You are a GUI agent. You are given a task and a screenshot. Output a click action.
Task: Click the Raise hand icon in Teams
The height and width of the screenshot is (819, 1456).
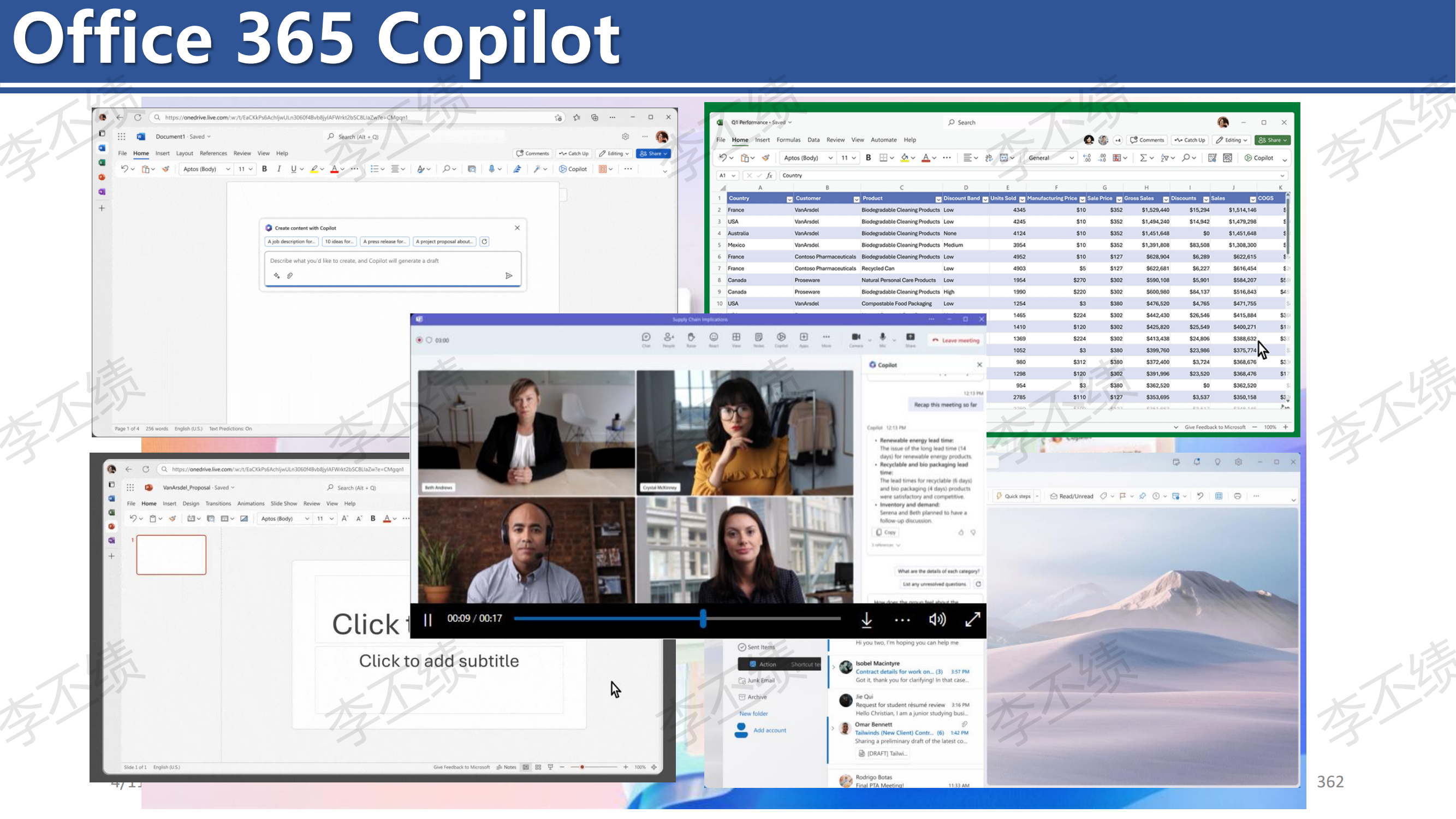pyautogui.click(x=691, y=339)
